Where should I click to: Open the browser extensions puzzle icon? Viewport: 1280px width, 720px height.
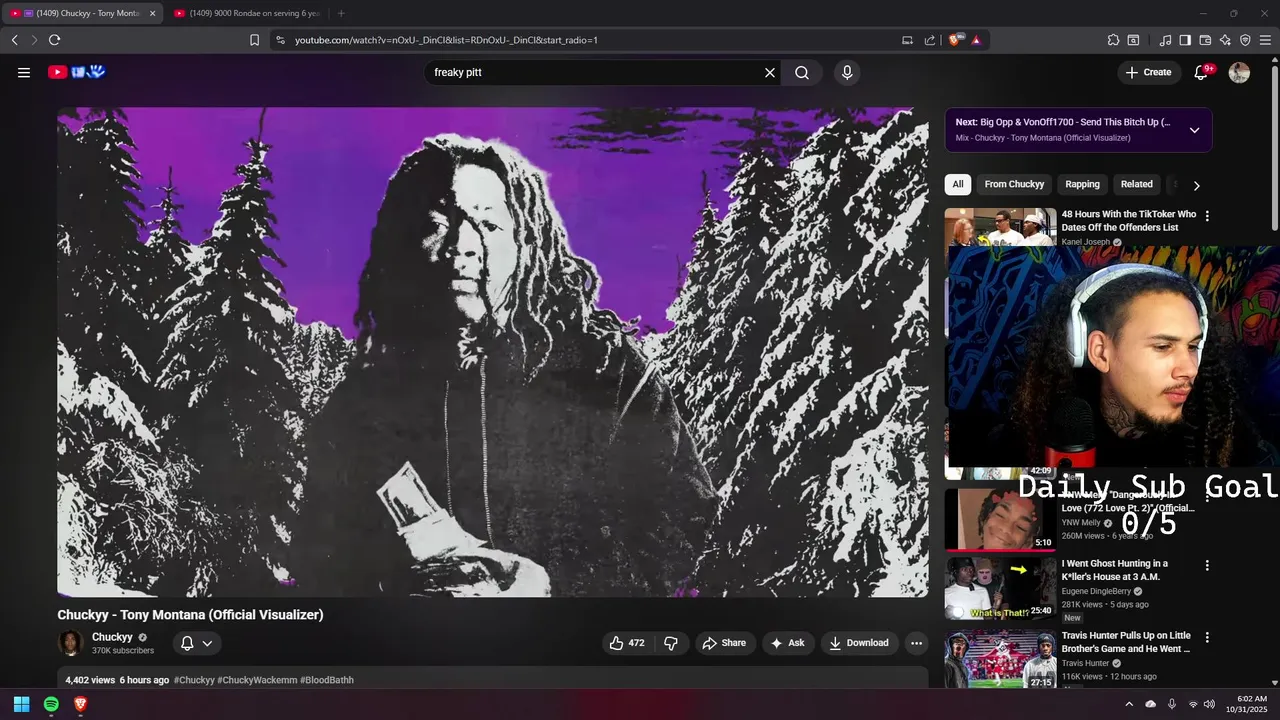point(1113,40)
